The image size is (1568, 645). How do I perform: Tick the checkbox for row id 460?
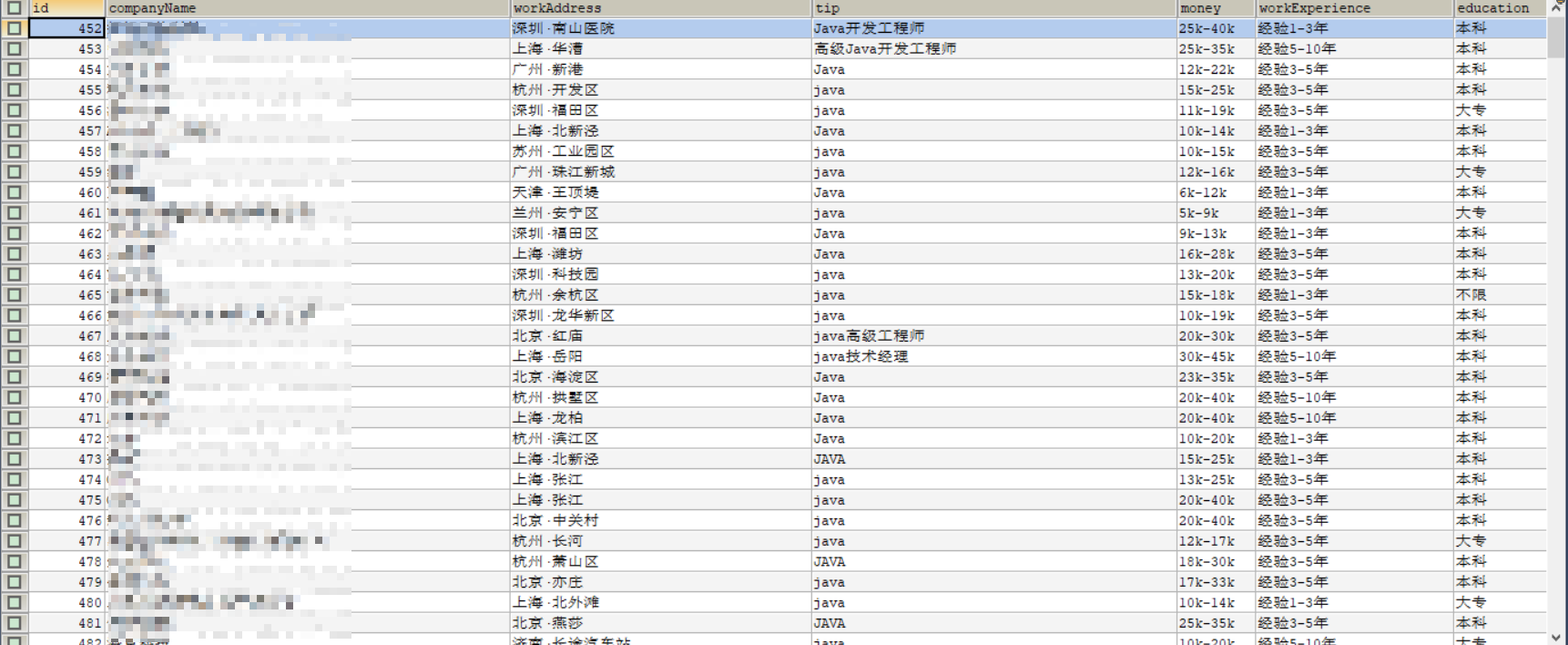14,192
